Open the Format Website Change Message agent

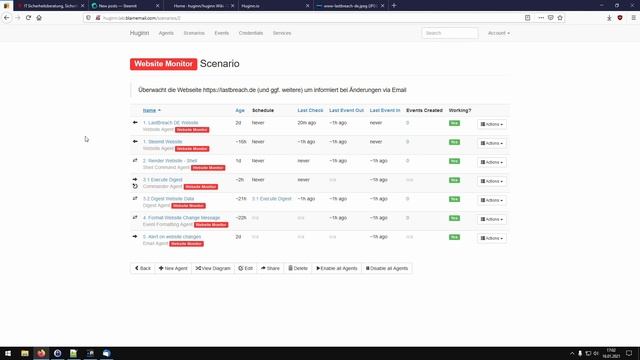(x=181, y=218)
